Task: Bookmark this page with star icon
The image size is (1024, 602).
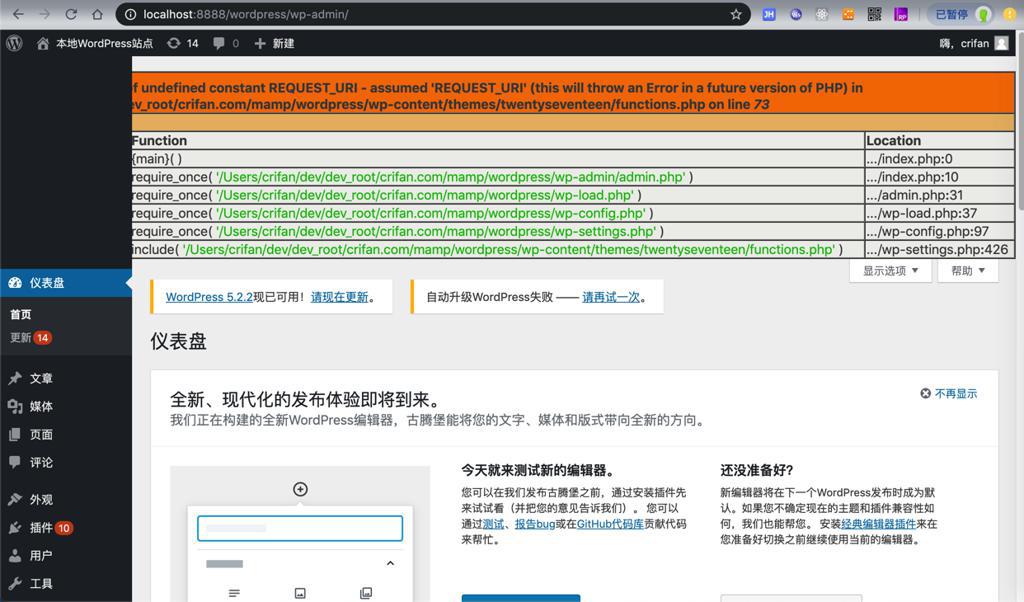Action: (736, 14)
